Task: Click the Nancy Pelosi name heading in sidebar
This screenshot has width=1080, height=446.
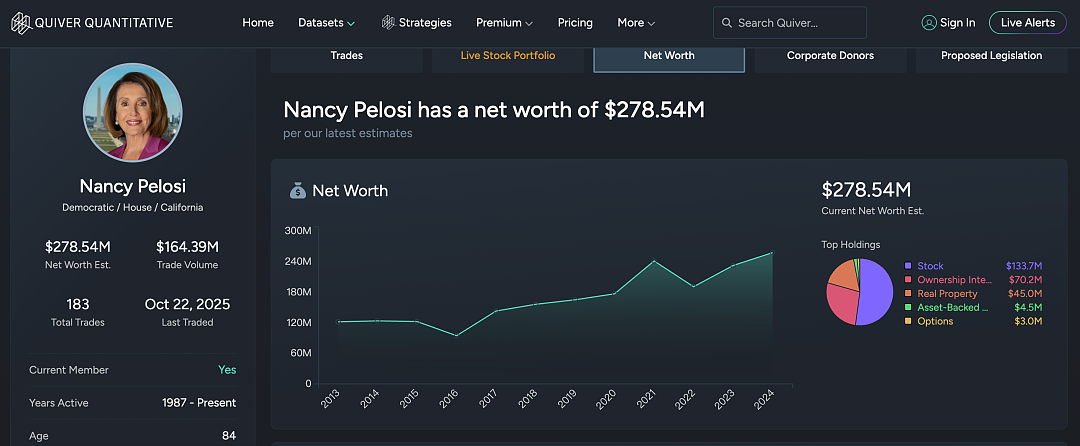Action: point(133,186)
